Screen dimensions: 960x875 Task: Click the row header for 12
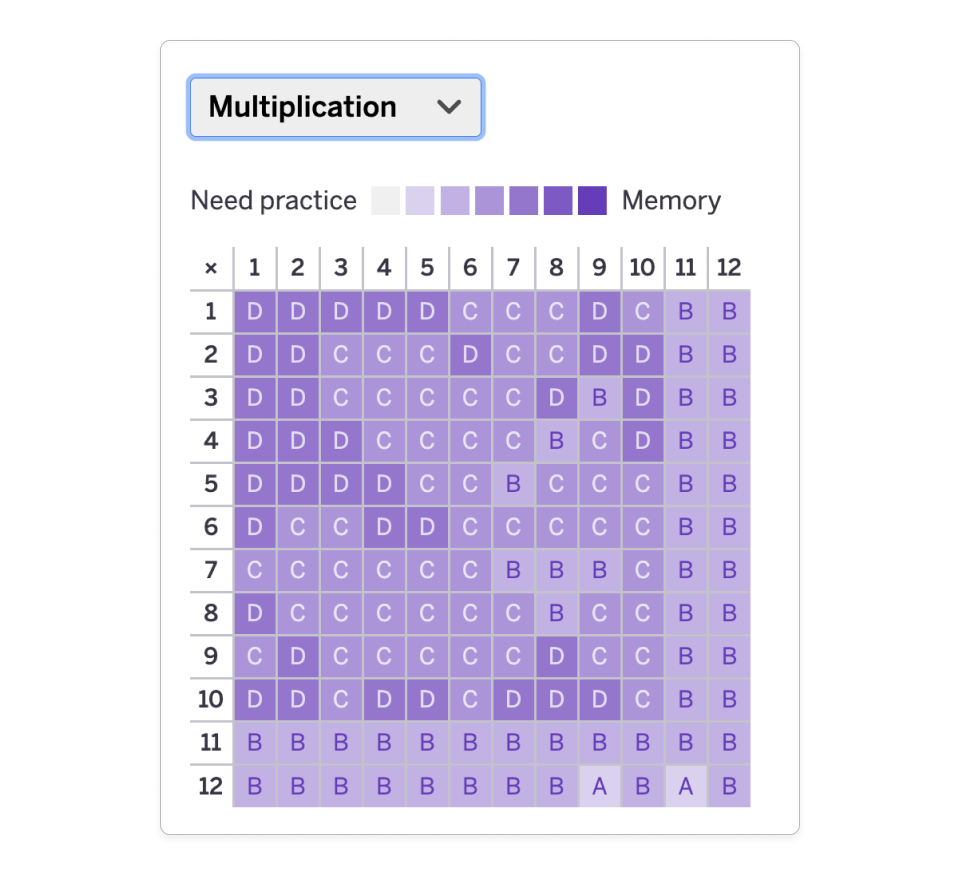pos(210,785)
